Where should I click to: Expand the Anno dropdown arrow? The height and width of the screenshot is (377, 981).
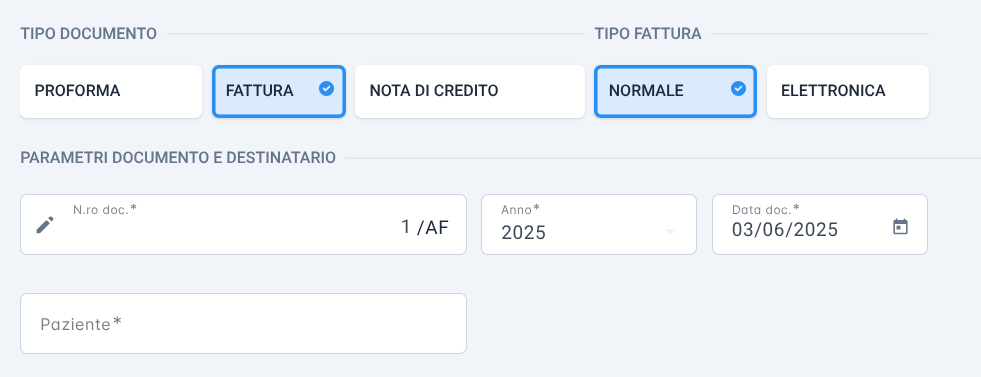(670, 232)
